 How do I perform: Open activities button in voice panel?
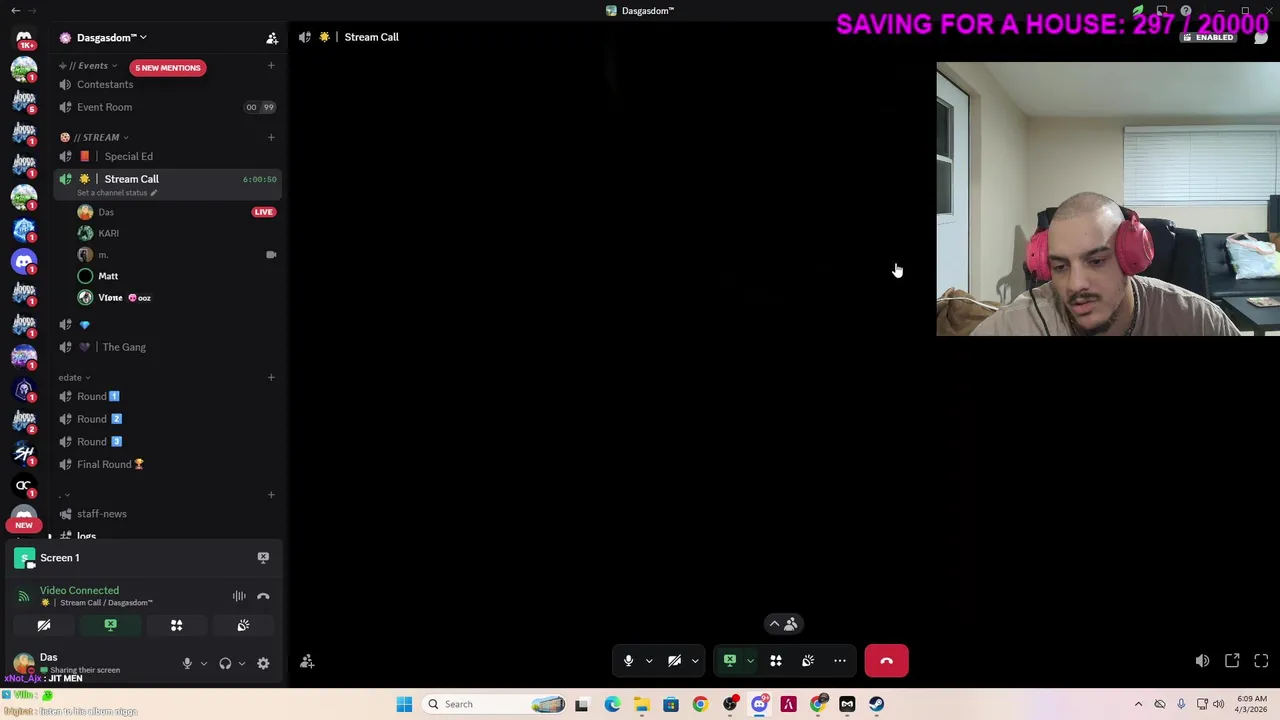pos(176,626)
